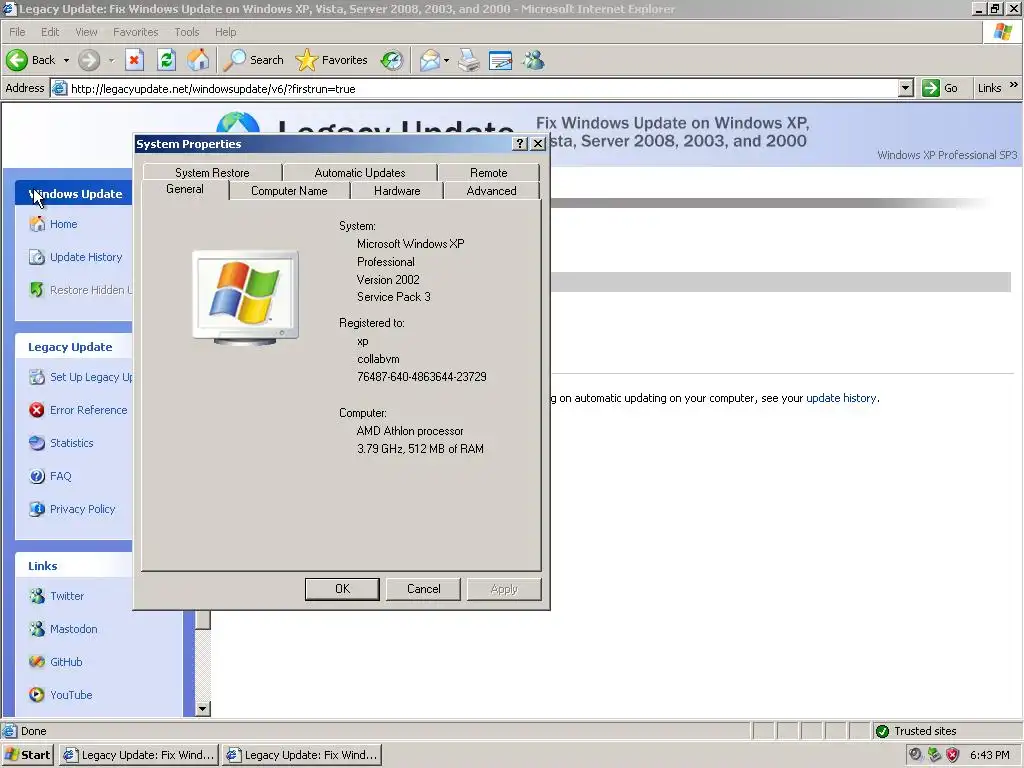Open the Mail button dropdown arrow
Viewport: 1024px width, 768px height.
446,60
